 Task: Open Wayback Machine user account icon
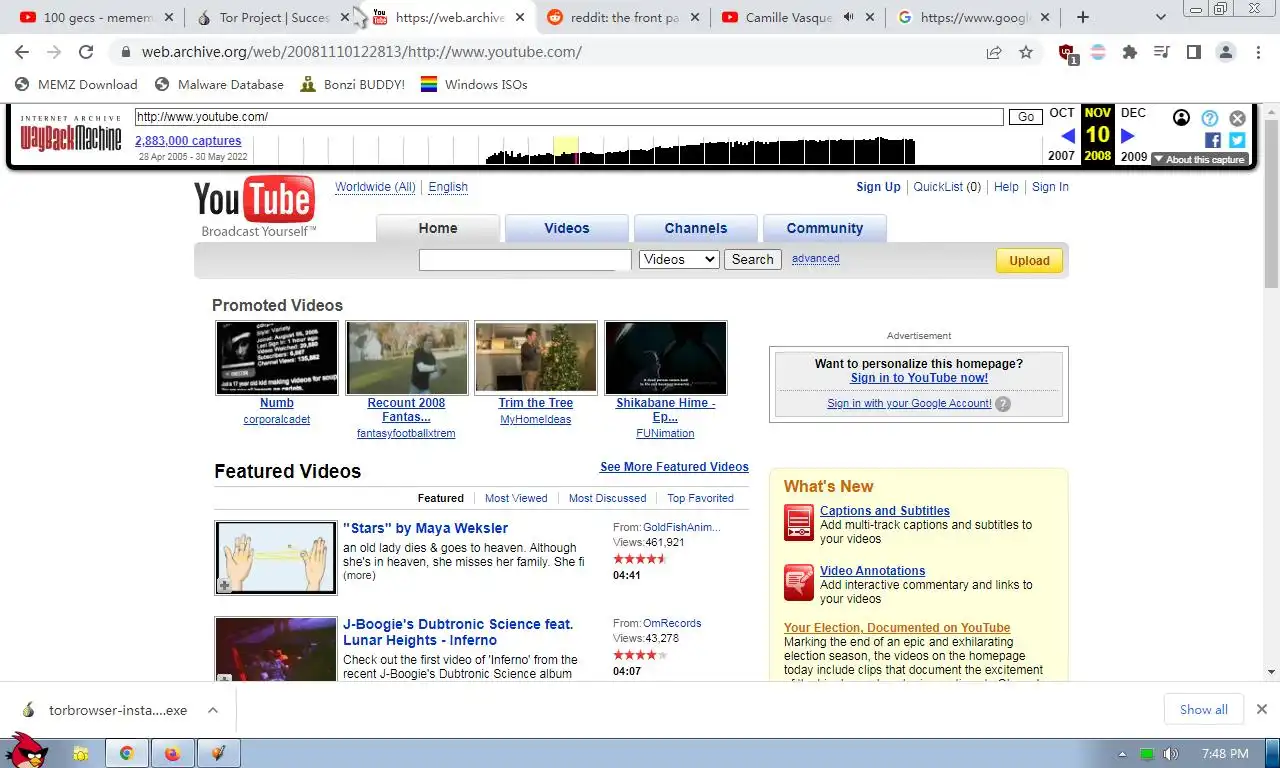pos(1181,118)
